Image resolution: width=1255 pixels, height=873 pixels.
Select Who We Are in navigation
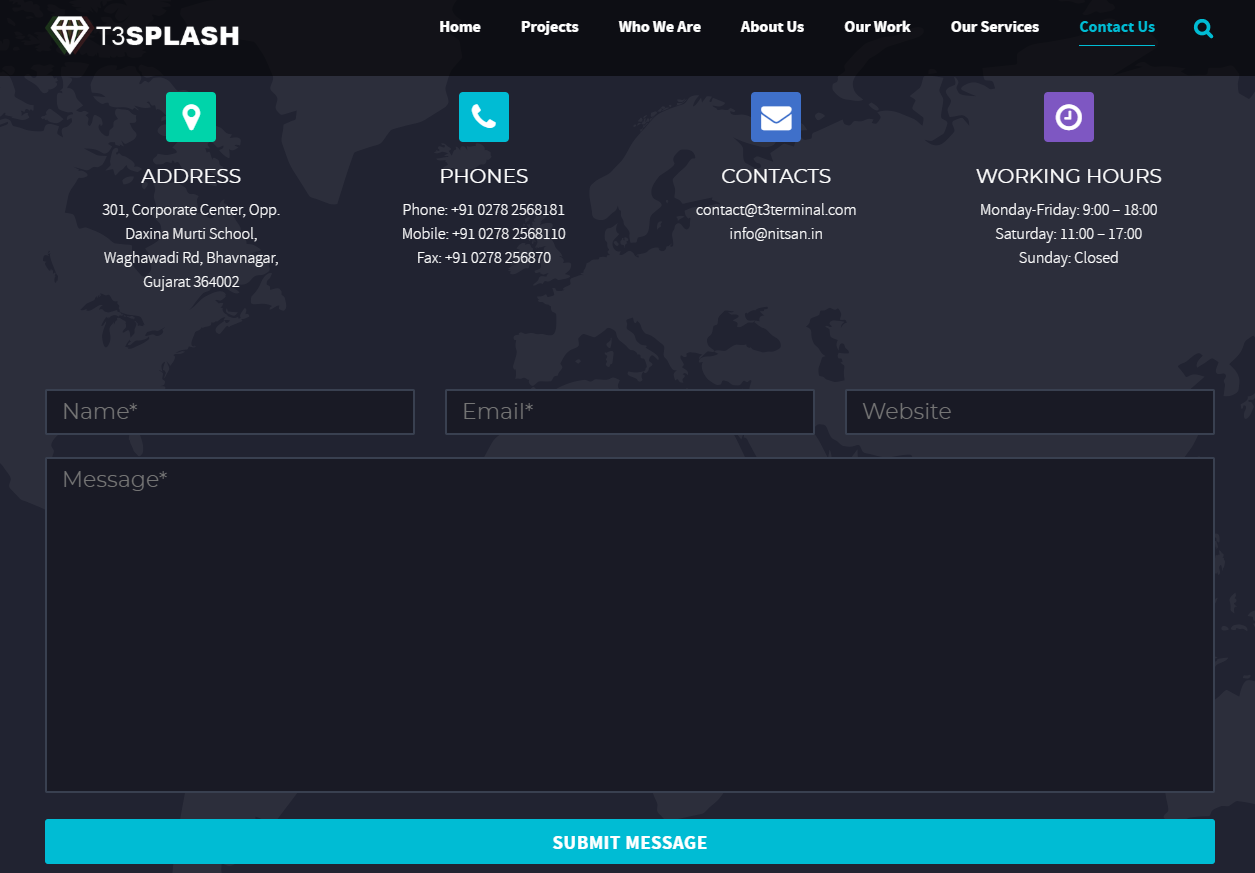[x=659, y=27]
